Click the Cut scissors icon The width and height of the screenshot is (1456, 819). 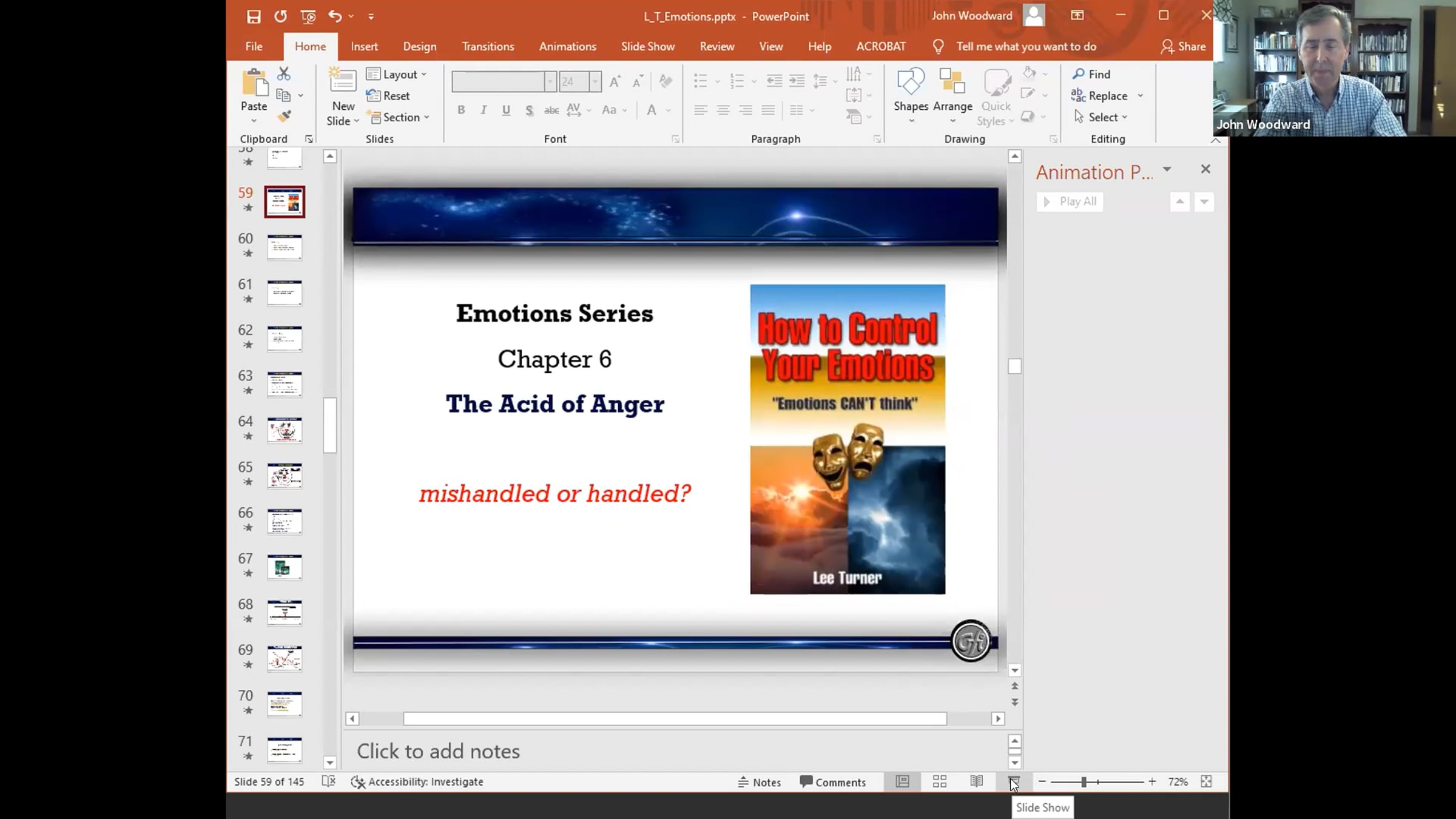point(283,74)
